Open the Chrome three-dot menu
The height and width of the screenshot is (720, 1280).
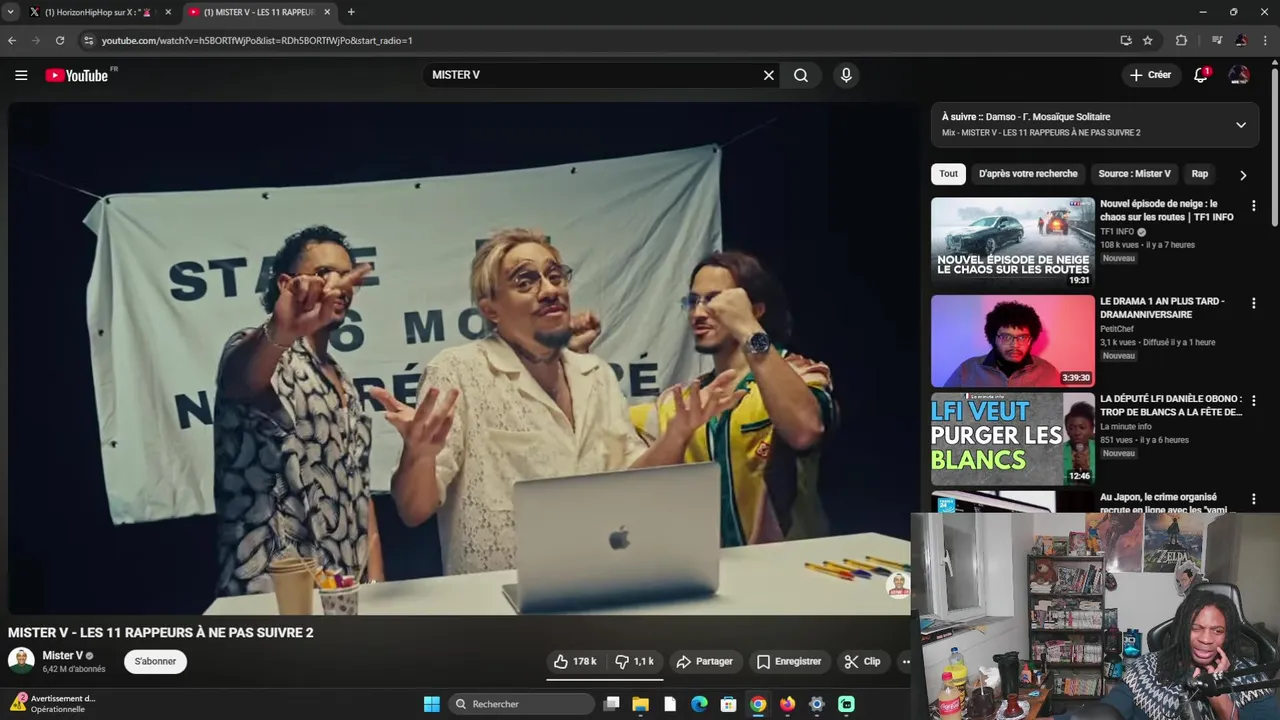coord(1264,40)
